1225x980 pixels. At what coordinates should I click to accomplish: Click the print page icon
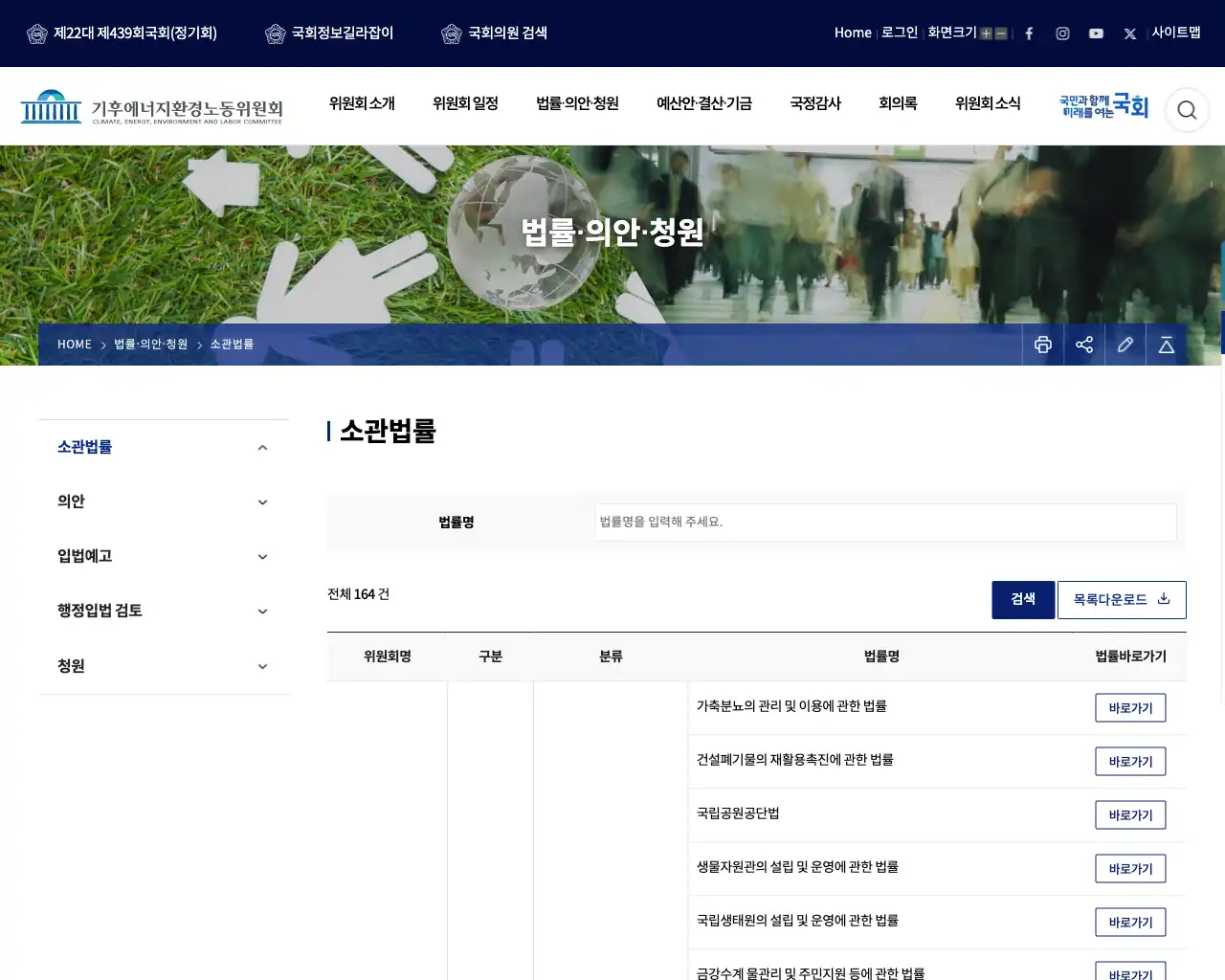point(1043,345)
